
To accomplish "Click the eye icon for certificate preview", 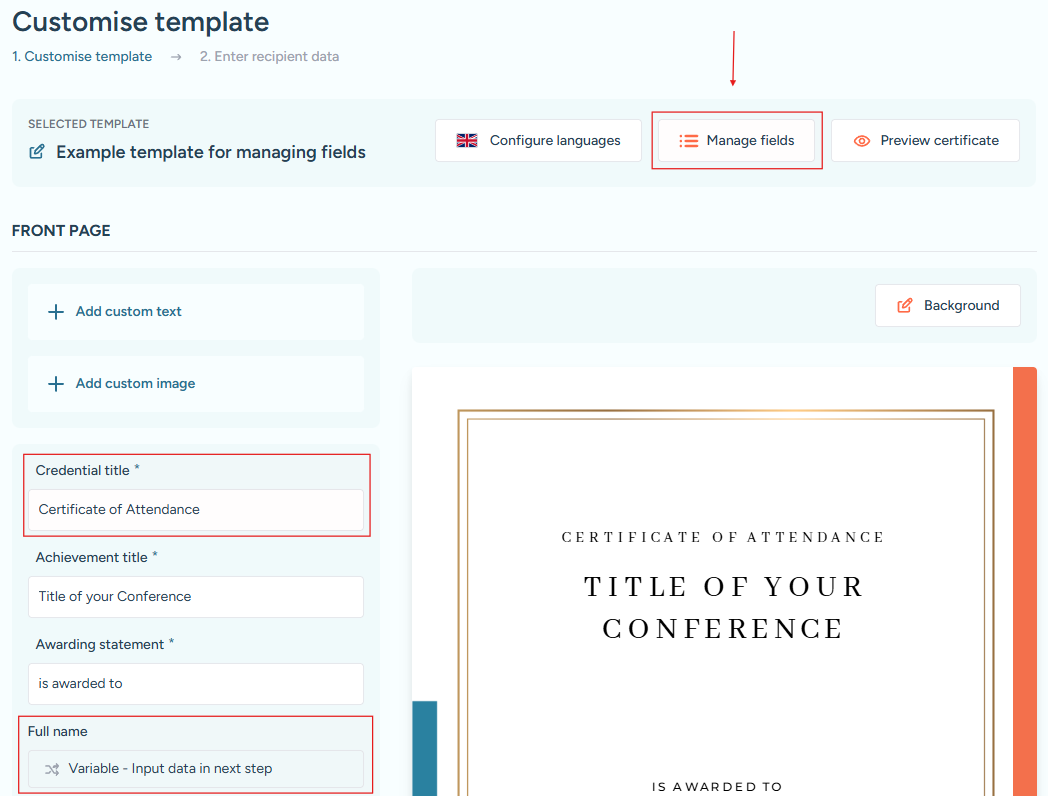I will (x=861, y=141).
